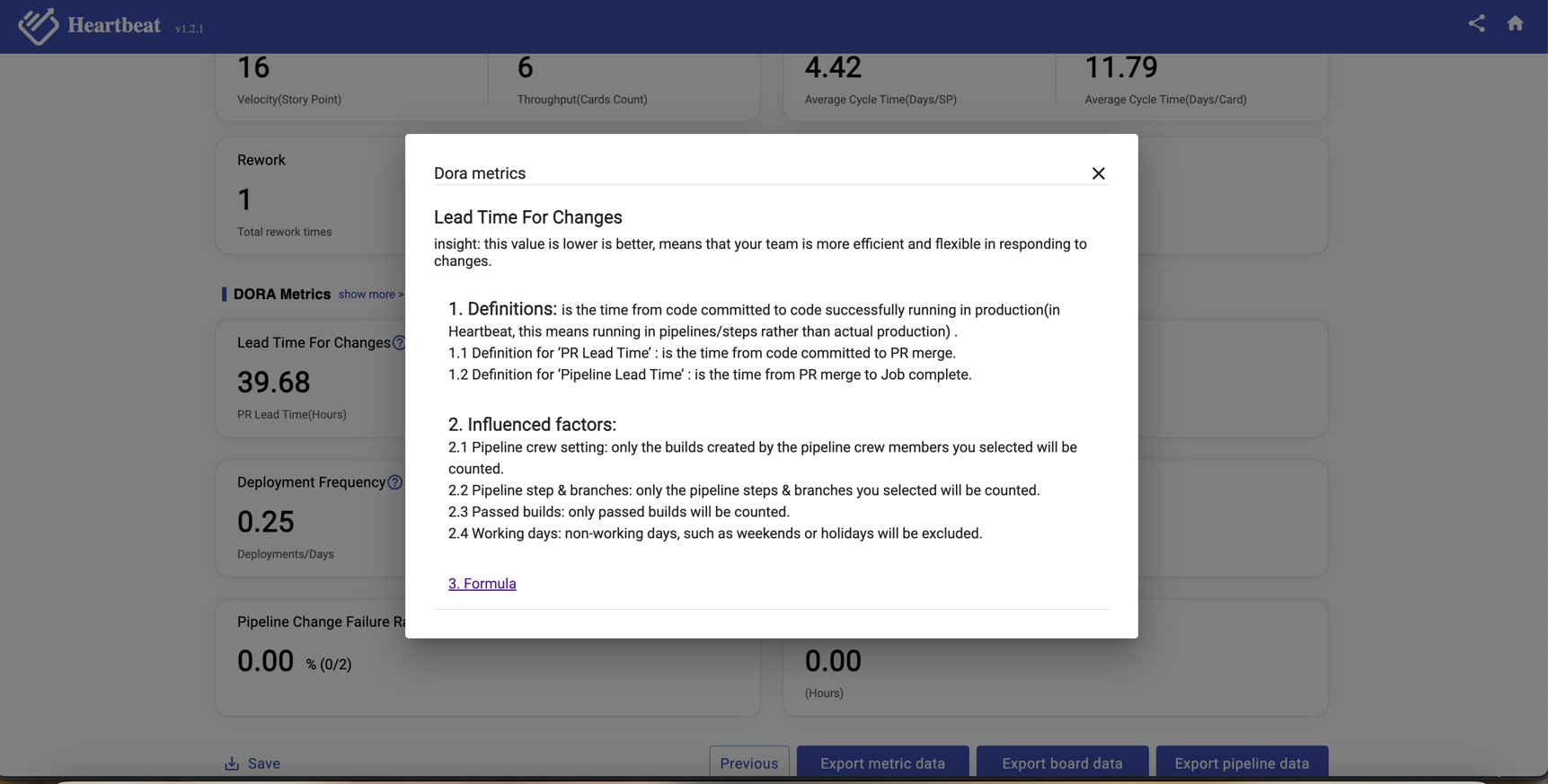
Task: Click the Save button
Action: click(x=252, y=763)
